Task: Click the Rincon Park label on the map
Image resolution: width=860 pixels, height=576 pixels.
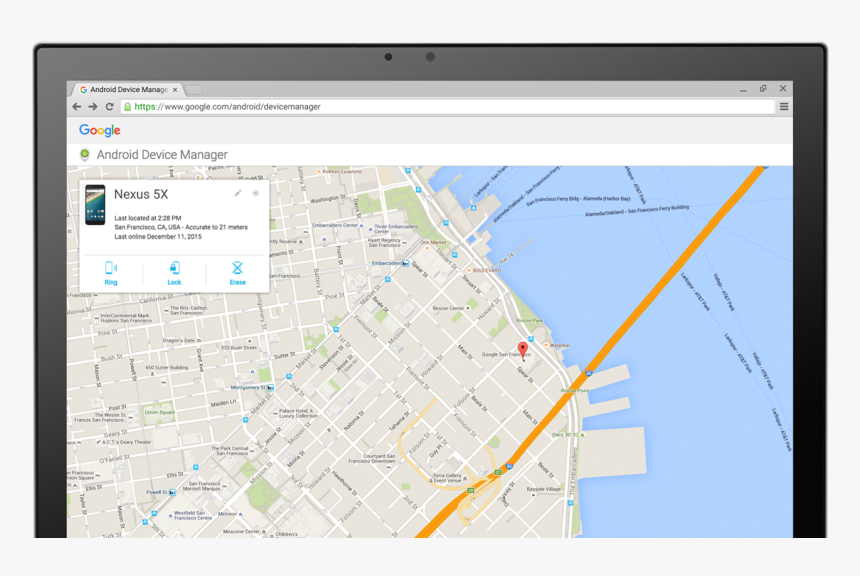Action: (529, 320)
